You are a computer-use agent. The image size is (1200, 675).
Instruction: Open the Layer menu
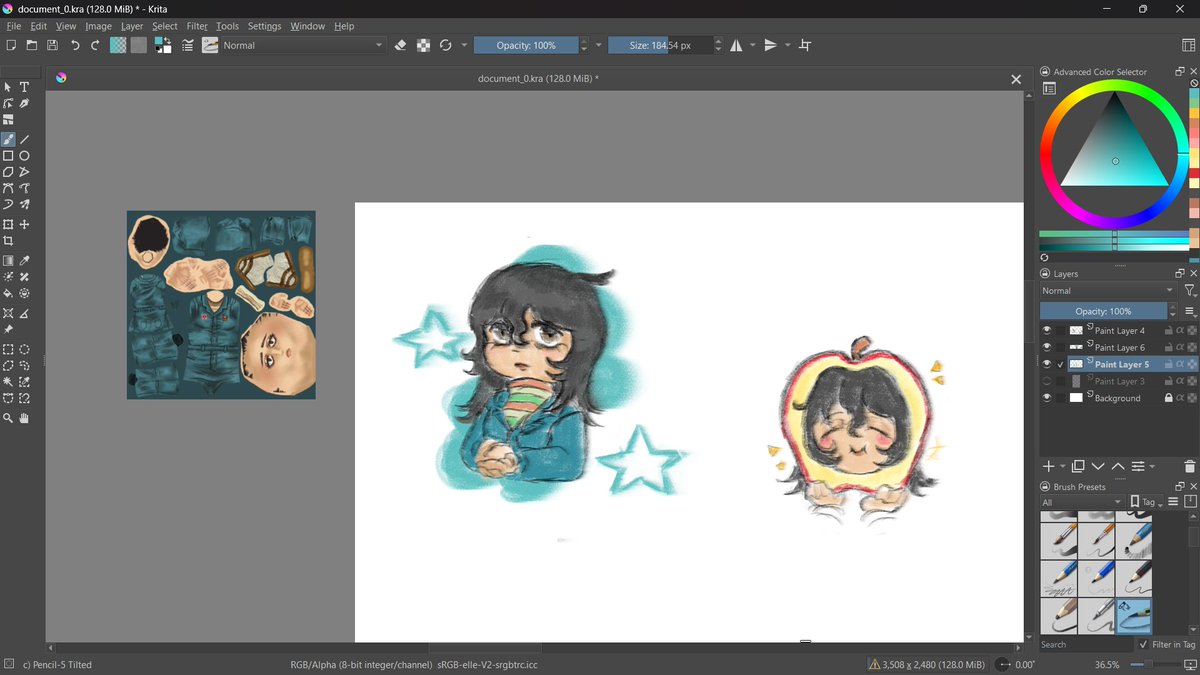[132, 26]
